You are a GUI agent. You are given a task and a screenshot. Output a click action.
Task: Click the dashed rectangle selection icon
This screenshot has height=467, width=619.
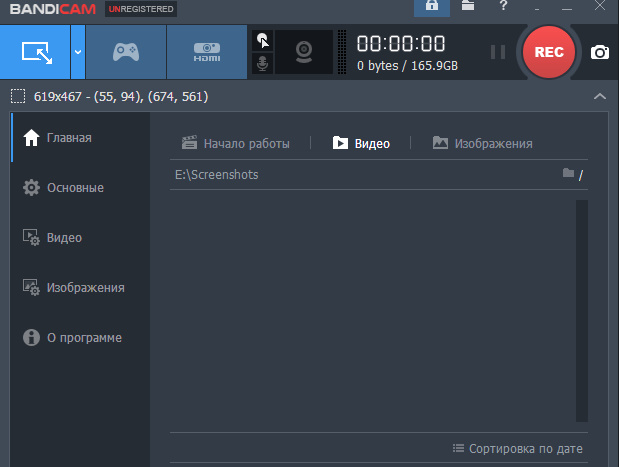point(18,96)
